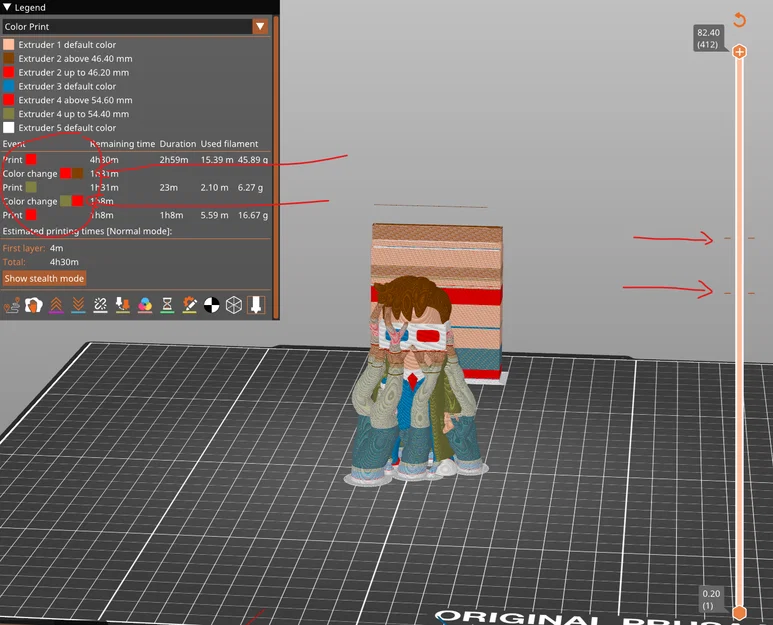
Task: Click the '82.40 (412)' slider height label
Action: tap(708, 38)
